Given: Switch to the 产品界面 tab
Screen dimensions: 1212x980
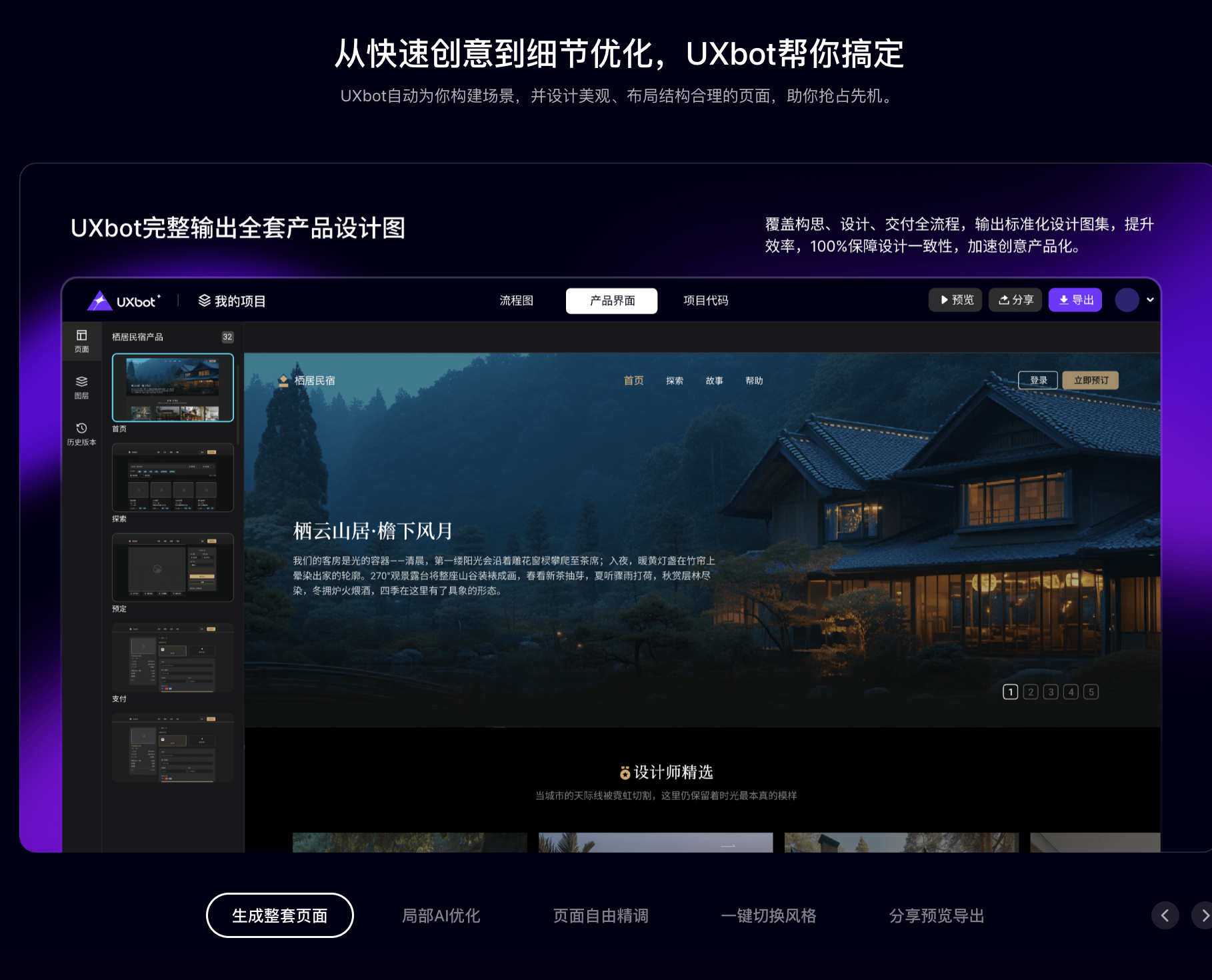Looking at the screenshot, I should [x=612, y=301].
